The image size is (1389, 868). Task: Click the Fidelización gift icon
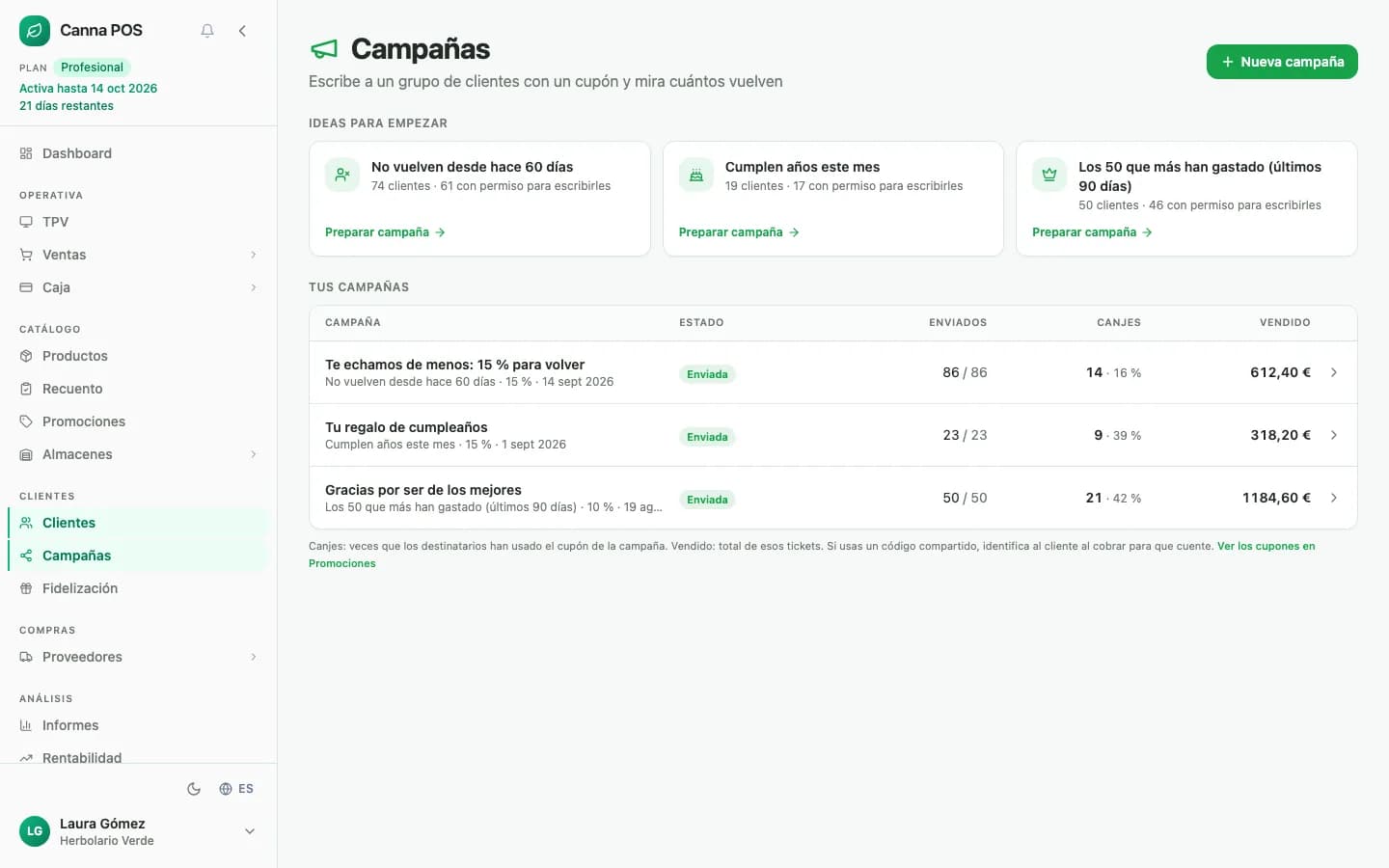(26, 588)
